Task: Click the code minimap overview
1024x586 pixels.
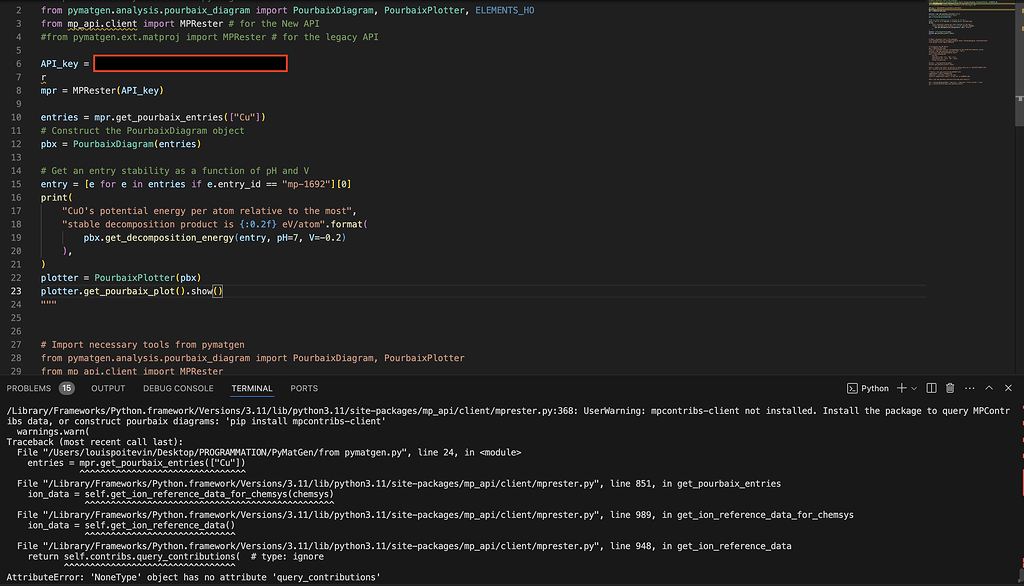Action: (x=965, y=60)
